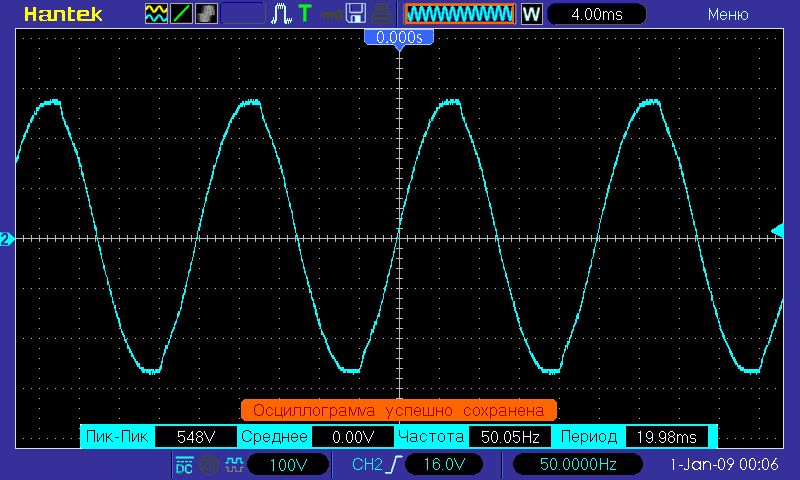Click the green T trigger status icon
The image size is (800, 480).
[305, 14]
